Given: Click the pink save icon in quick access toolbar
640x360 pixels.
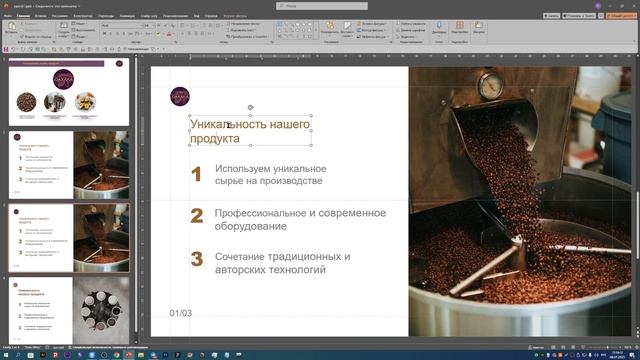Looking at the screenshot, I should pos(6,49).
